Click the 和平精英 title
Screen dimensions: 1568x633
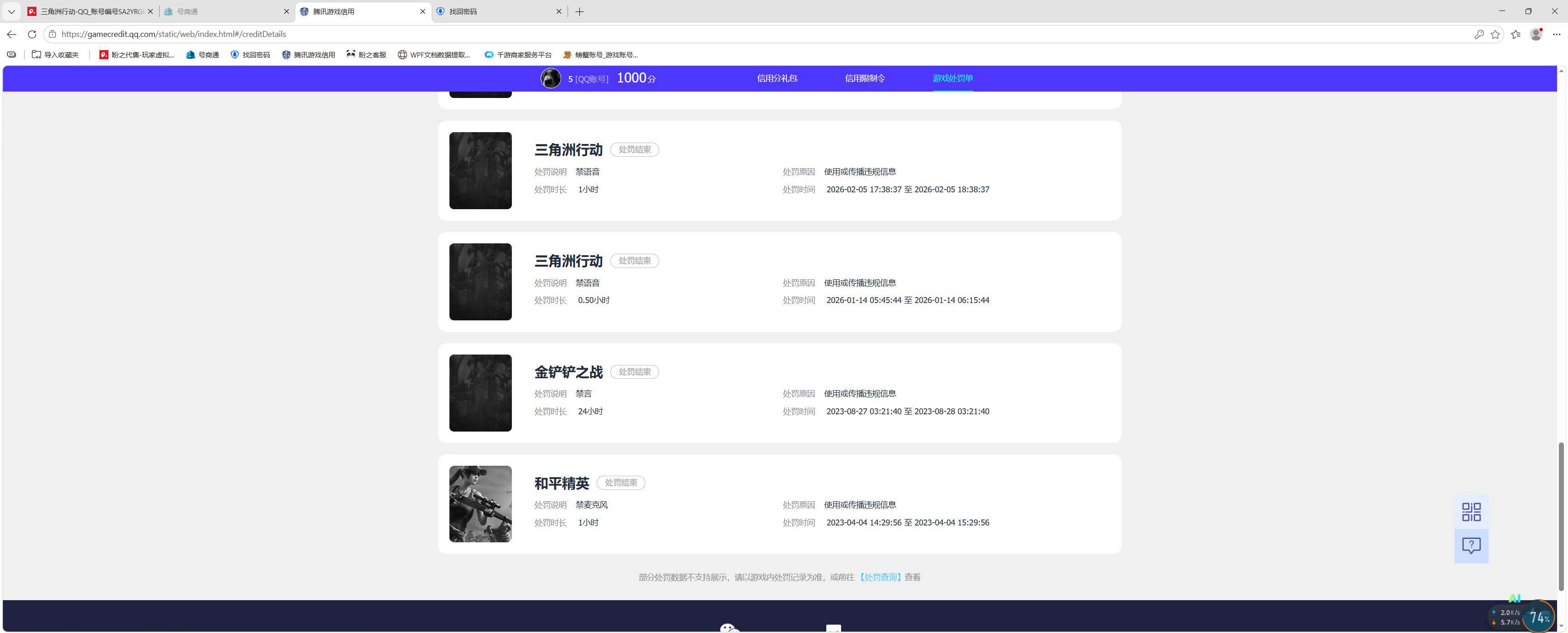tap(562, 483)
